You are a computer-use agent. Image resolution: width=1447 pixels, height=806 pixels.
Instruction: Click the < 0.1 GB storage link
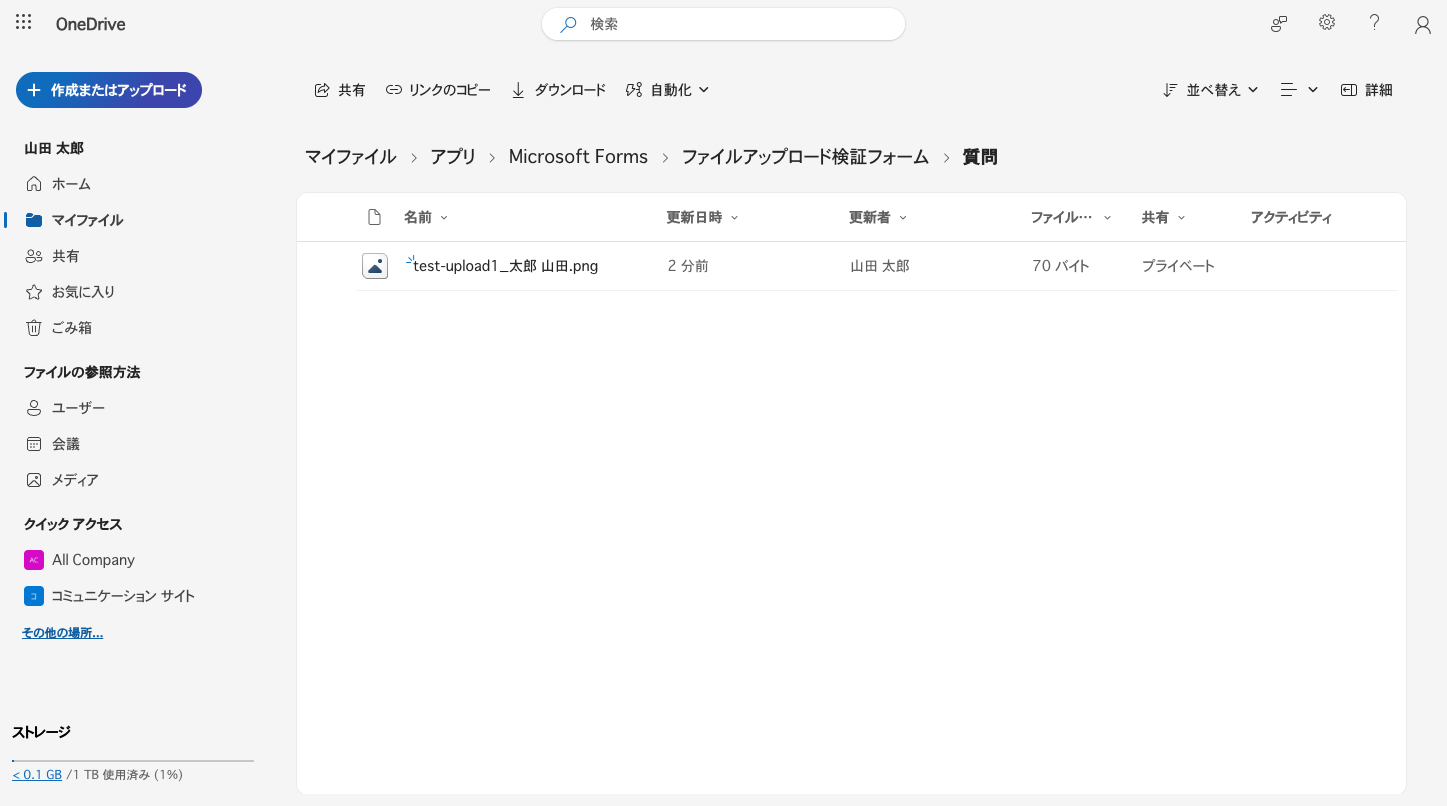(x=37, y=775)
